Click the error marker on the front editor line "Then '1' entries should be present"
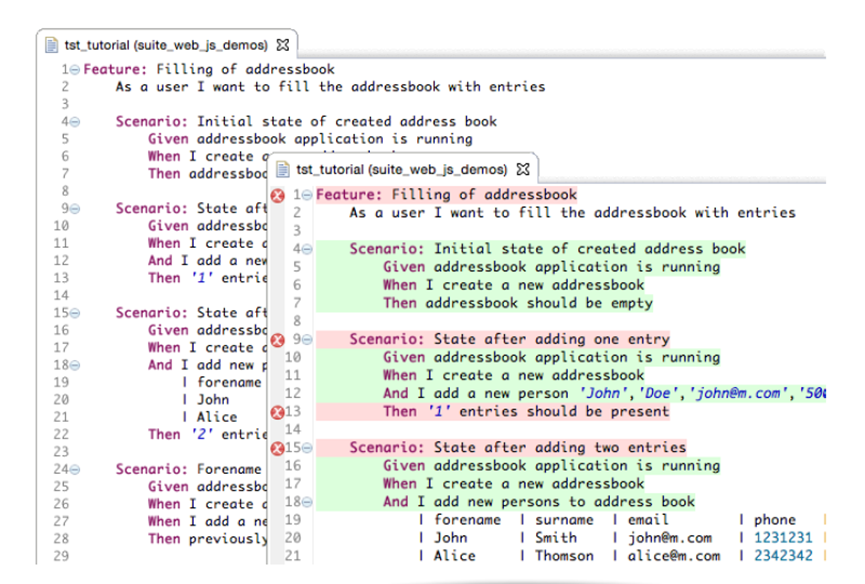 click(x=277, y=412)
